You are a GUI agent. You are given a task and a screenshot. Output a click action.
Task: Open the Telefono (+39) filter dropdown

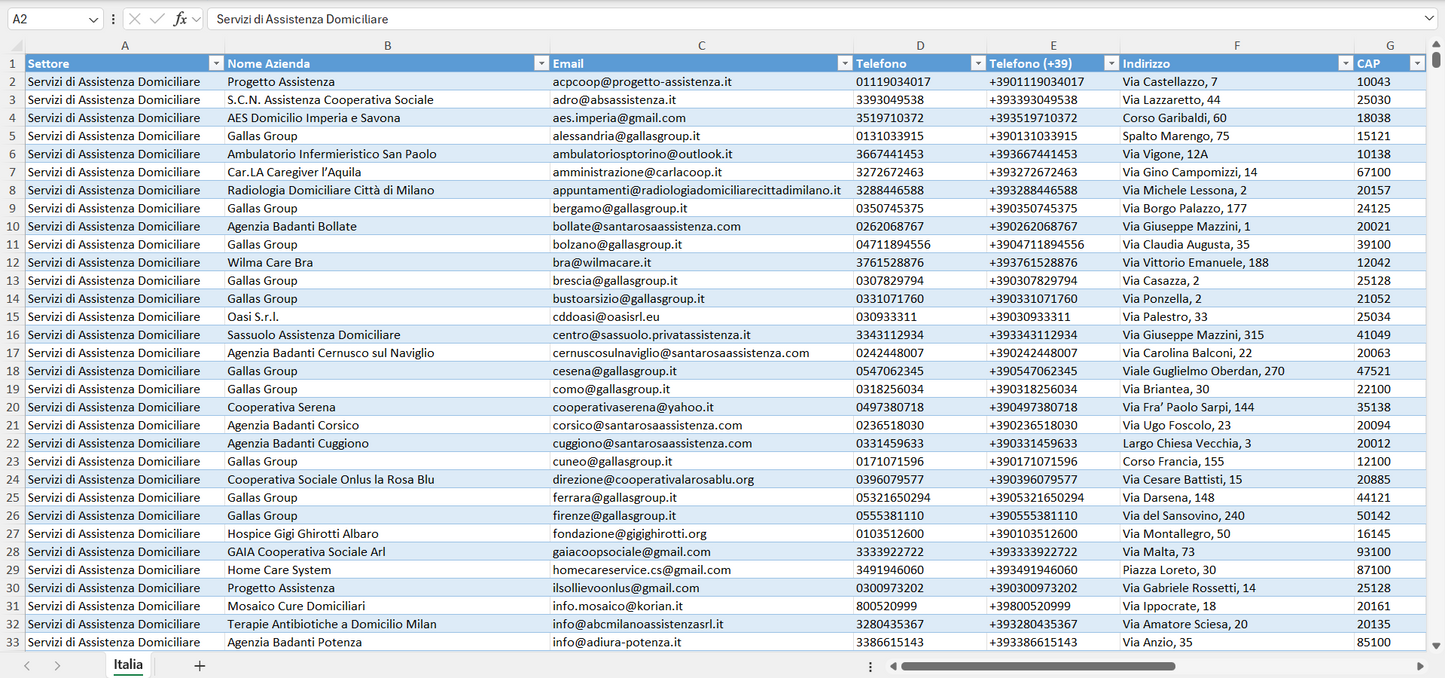1111,64
